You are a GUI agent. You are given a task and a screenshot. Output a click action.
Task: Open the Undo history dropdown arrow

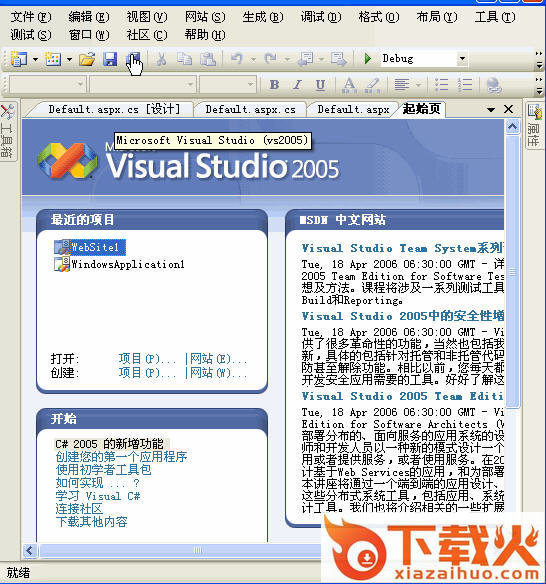[x=254, y=59]
